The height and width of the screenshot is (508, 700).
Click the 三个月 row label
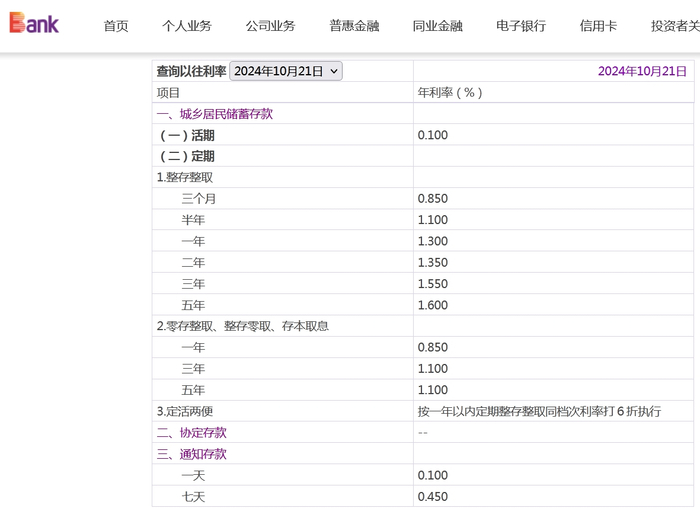tap(199, 199)
